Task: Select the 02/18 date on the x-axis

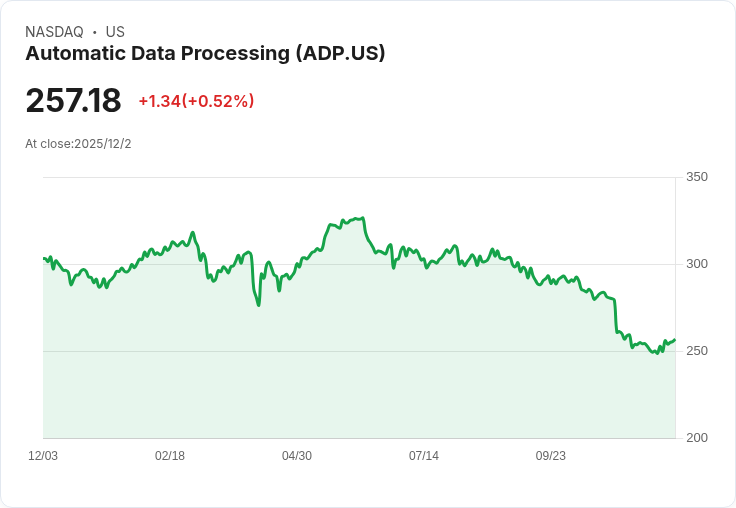Action: (x=170, y=456)
